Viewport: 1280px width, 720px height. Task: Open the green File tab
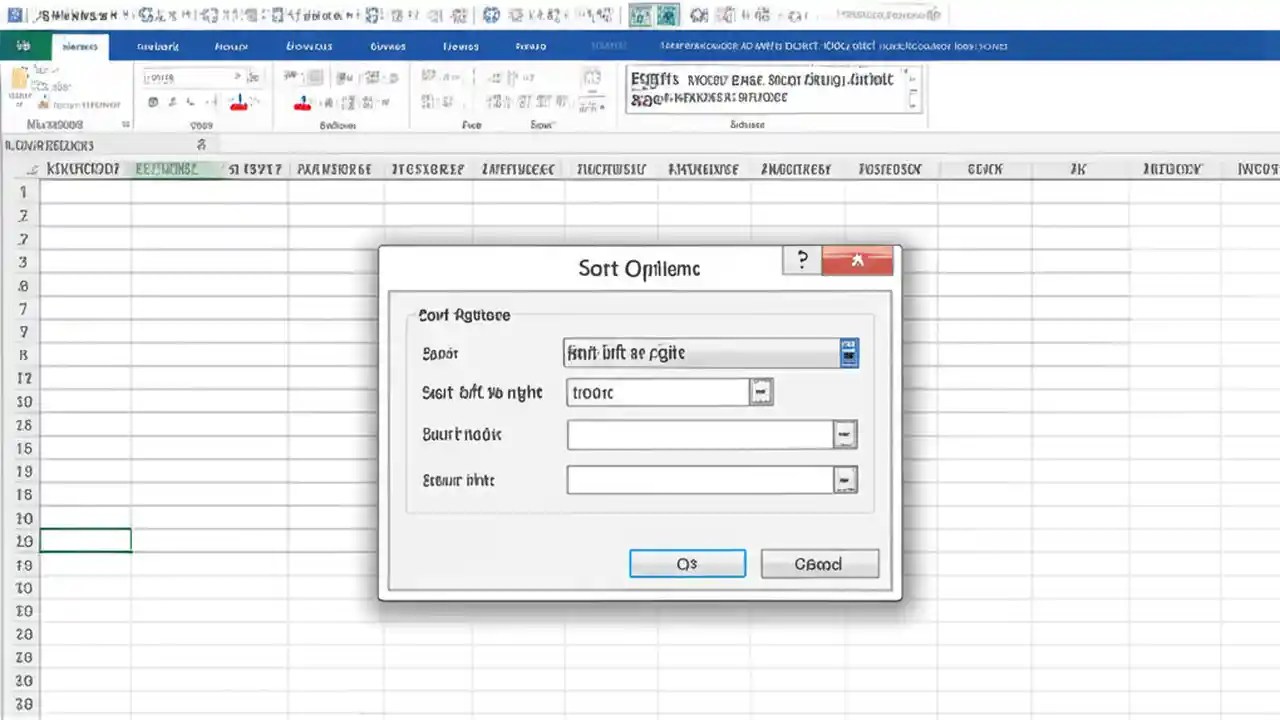[24, 46]
